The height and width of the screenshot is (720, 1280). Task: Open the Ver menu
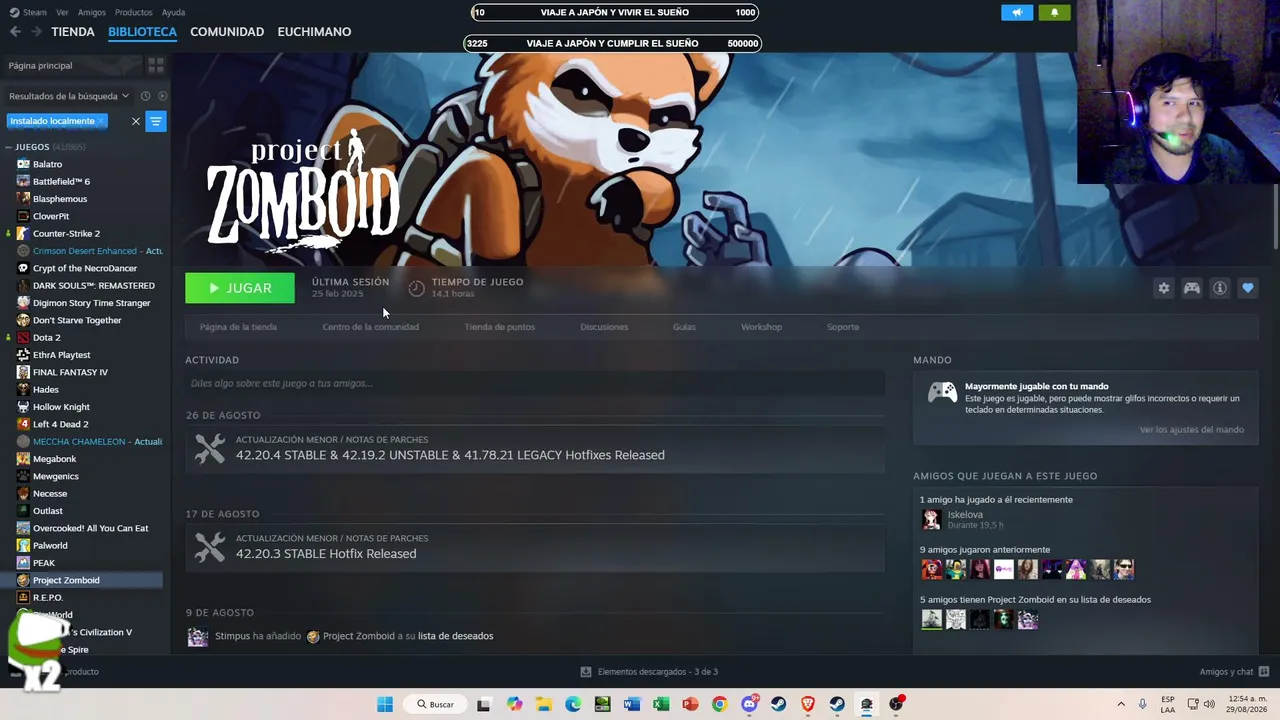click(63, 12)
